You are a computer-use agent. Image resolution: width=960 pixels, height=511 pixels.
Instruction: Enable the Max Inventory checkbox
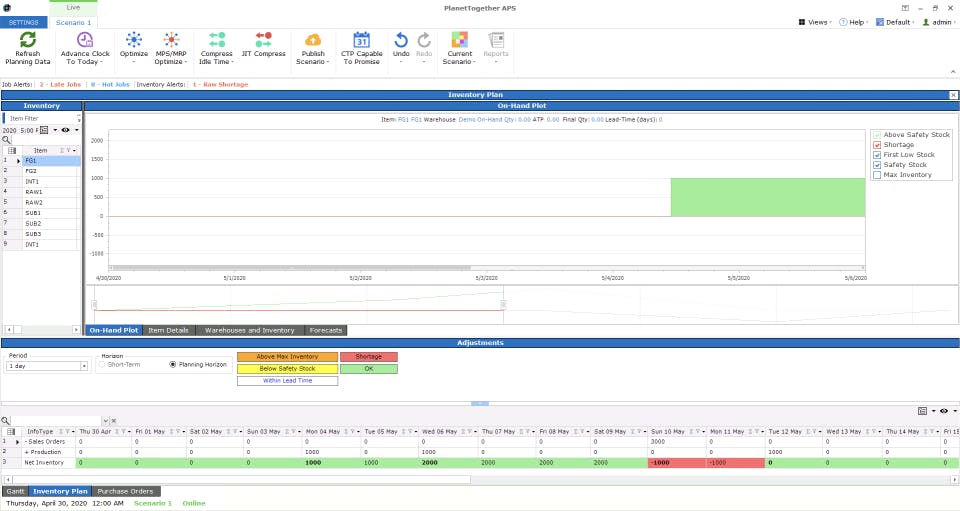click(877, 175)
